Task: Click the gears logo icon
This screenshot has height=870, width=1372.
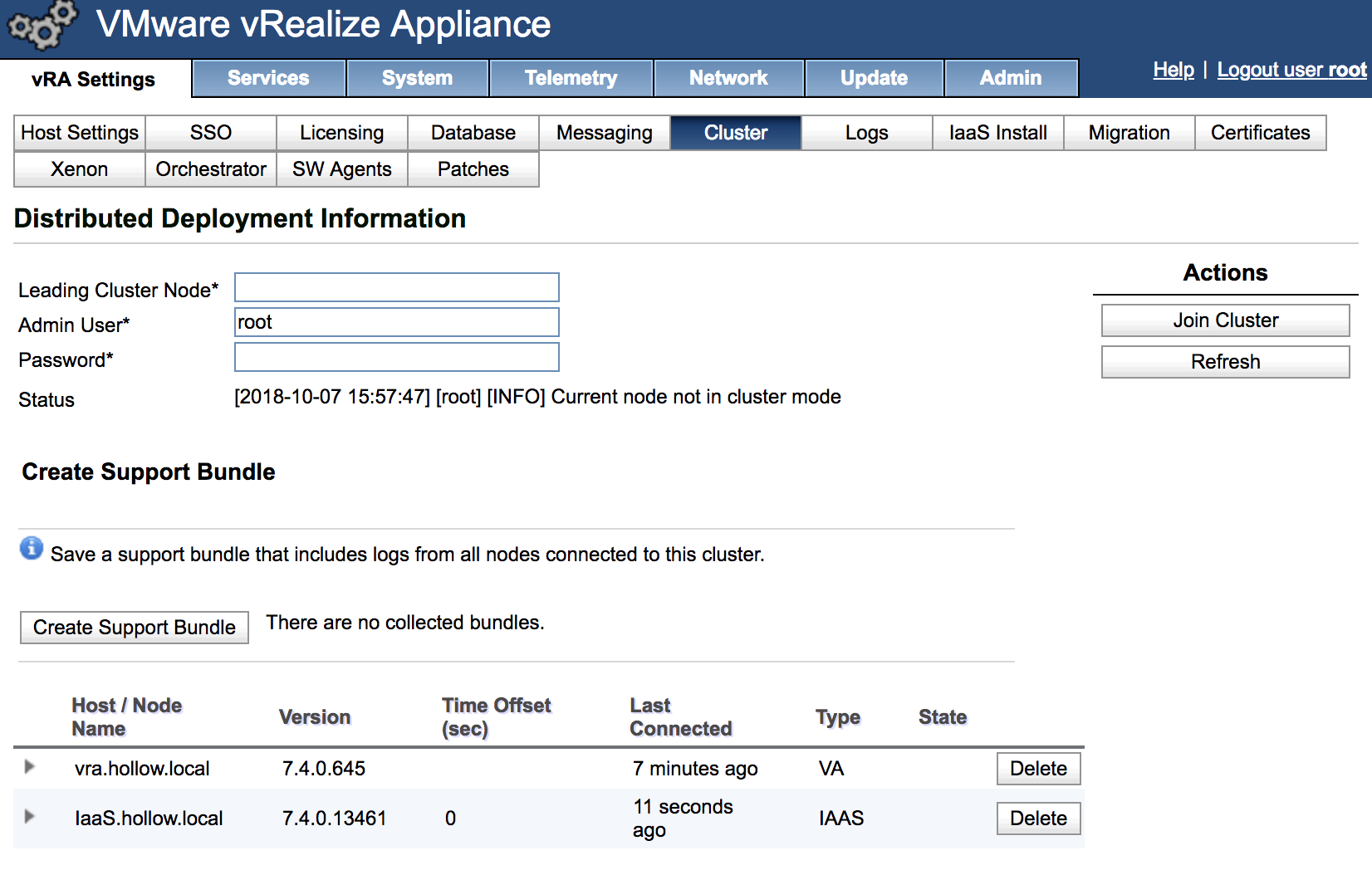Action: tap(41, 25)
